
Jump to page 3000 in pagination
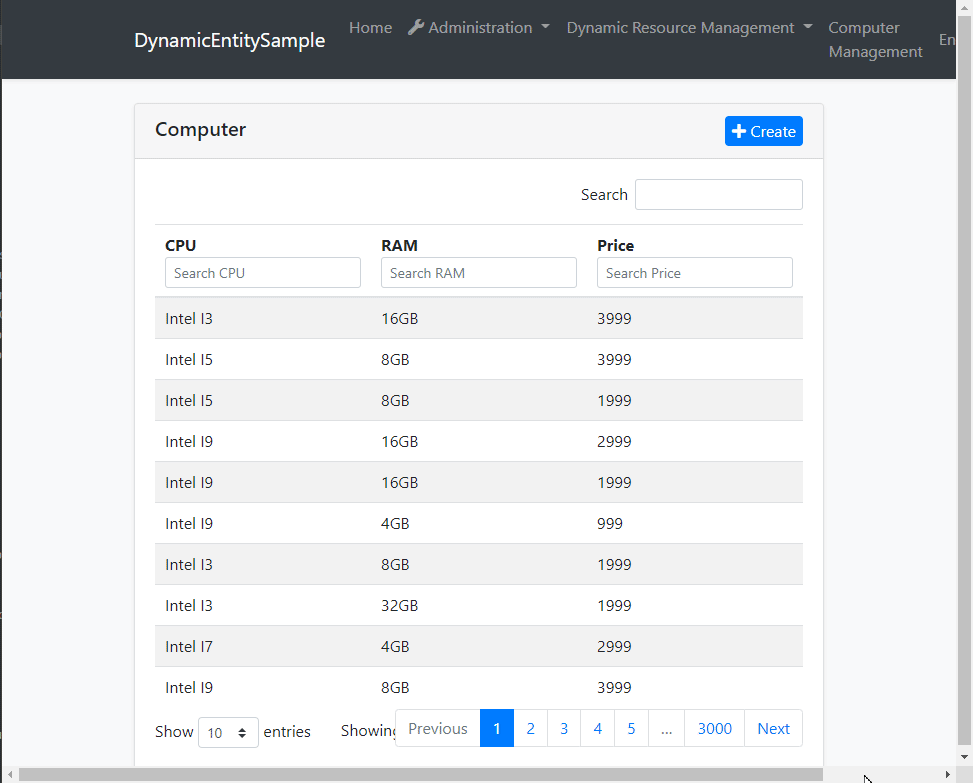point(714,728)
